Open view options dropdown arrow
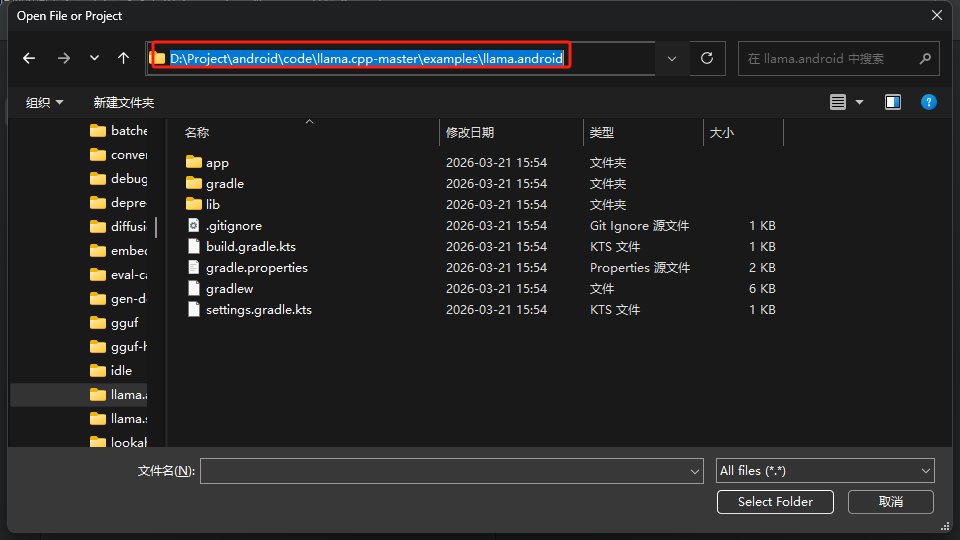Screen dimensions: 960x540 tap(860, 102)
